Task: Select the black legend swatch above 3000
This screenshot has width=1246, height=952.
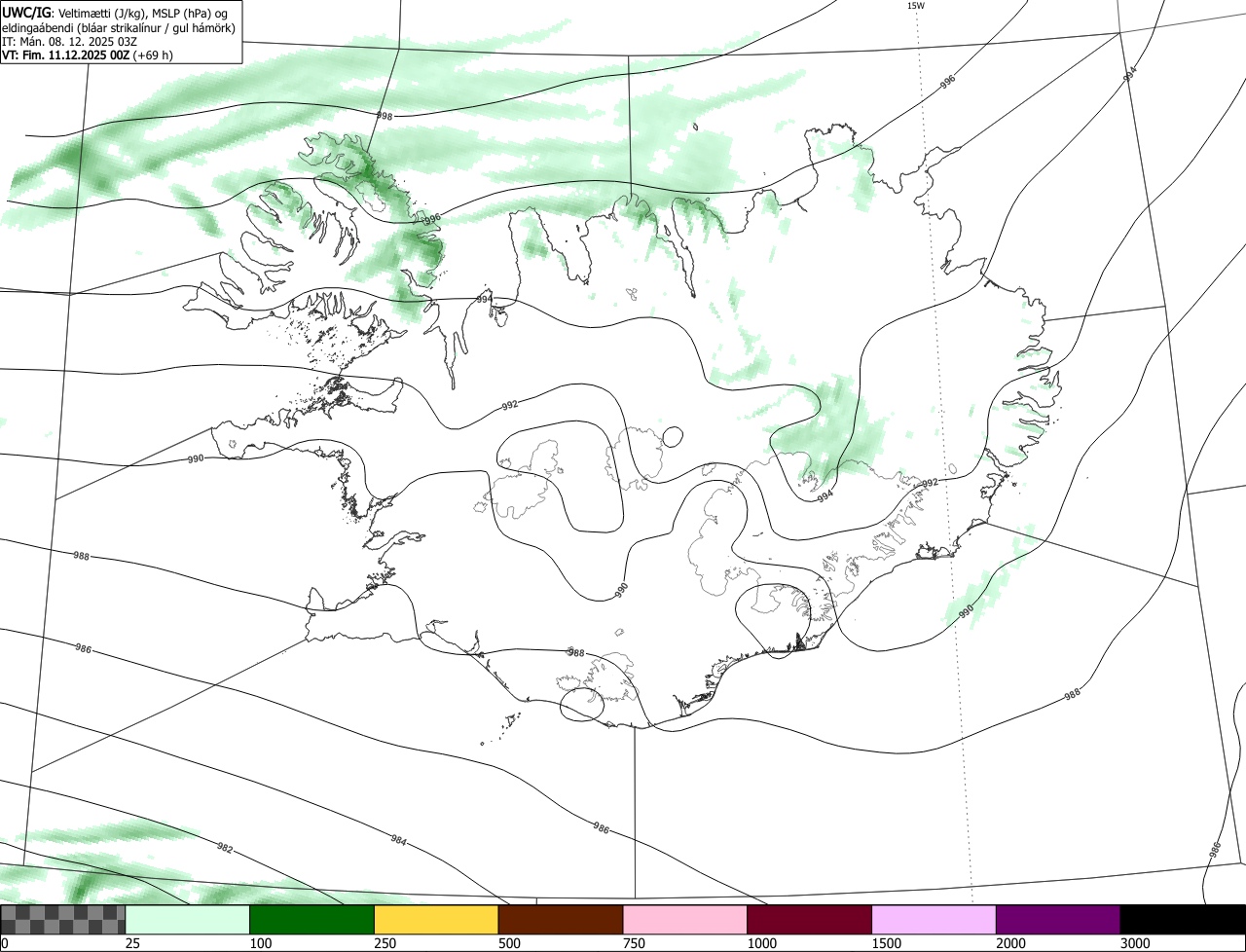Action: click(1183, 920)
